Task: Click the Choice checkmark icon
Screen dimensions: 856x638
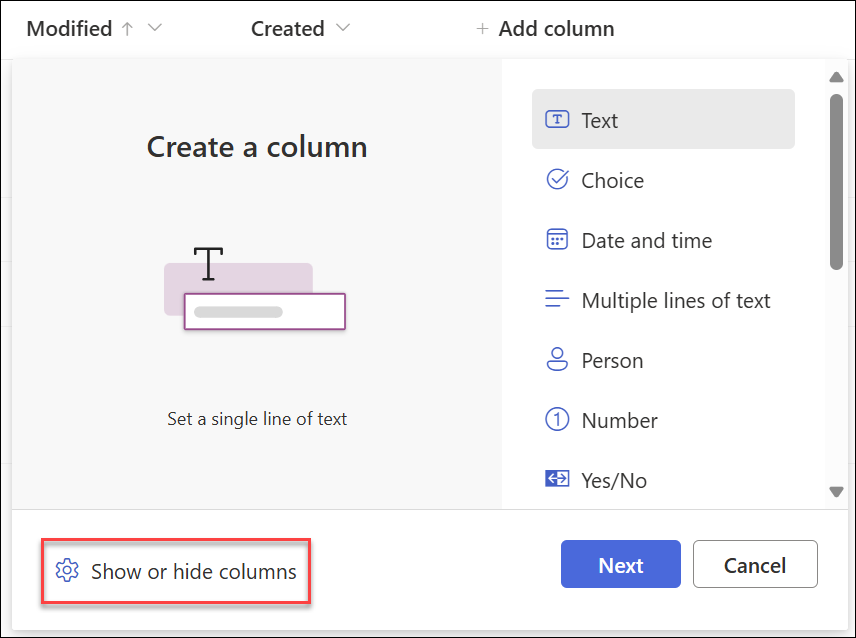Action: (x=558, y=180)
